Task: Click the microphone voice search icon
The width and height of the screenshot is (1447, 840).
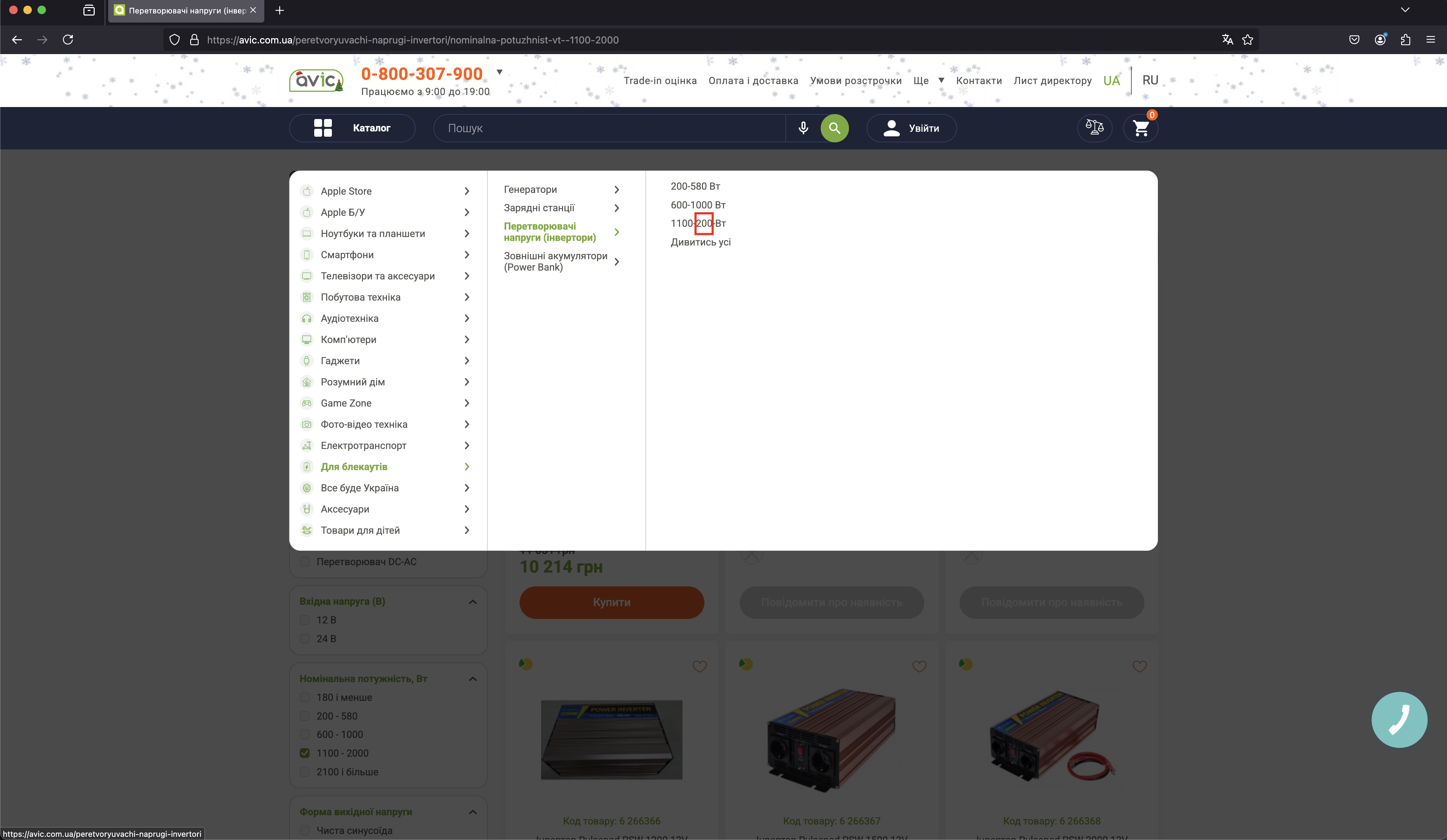Action: pyautogui.click(x=803, y=128)
